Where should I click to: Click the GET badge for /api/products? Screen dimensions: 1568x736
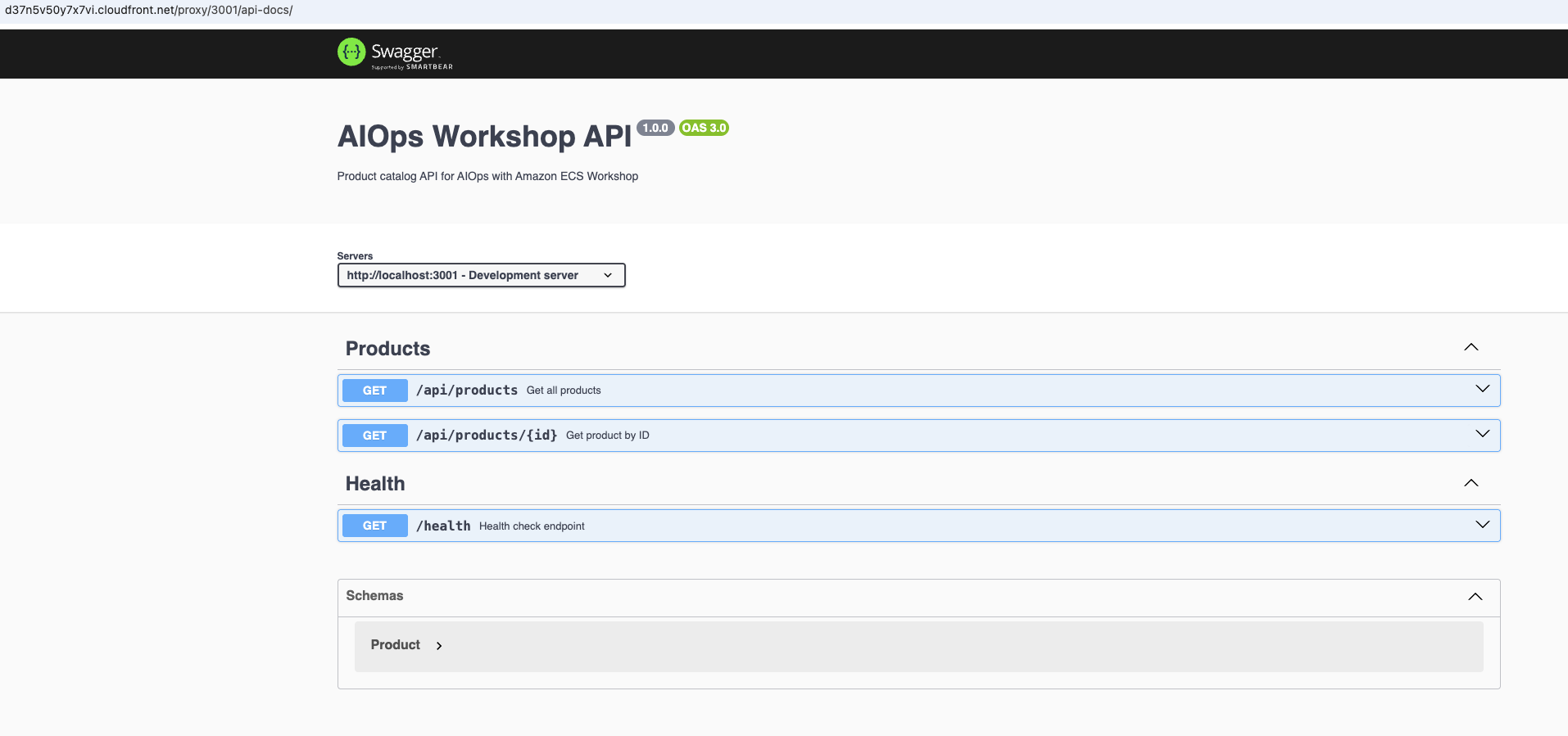click(x=374, y=391)
